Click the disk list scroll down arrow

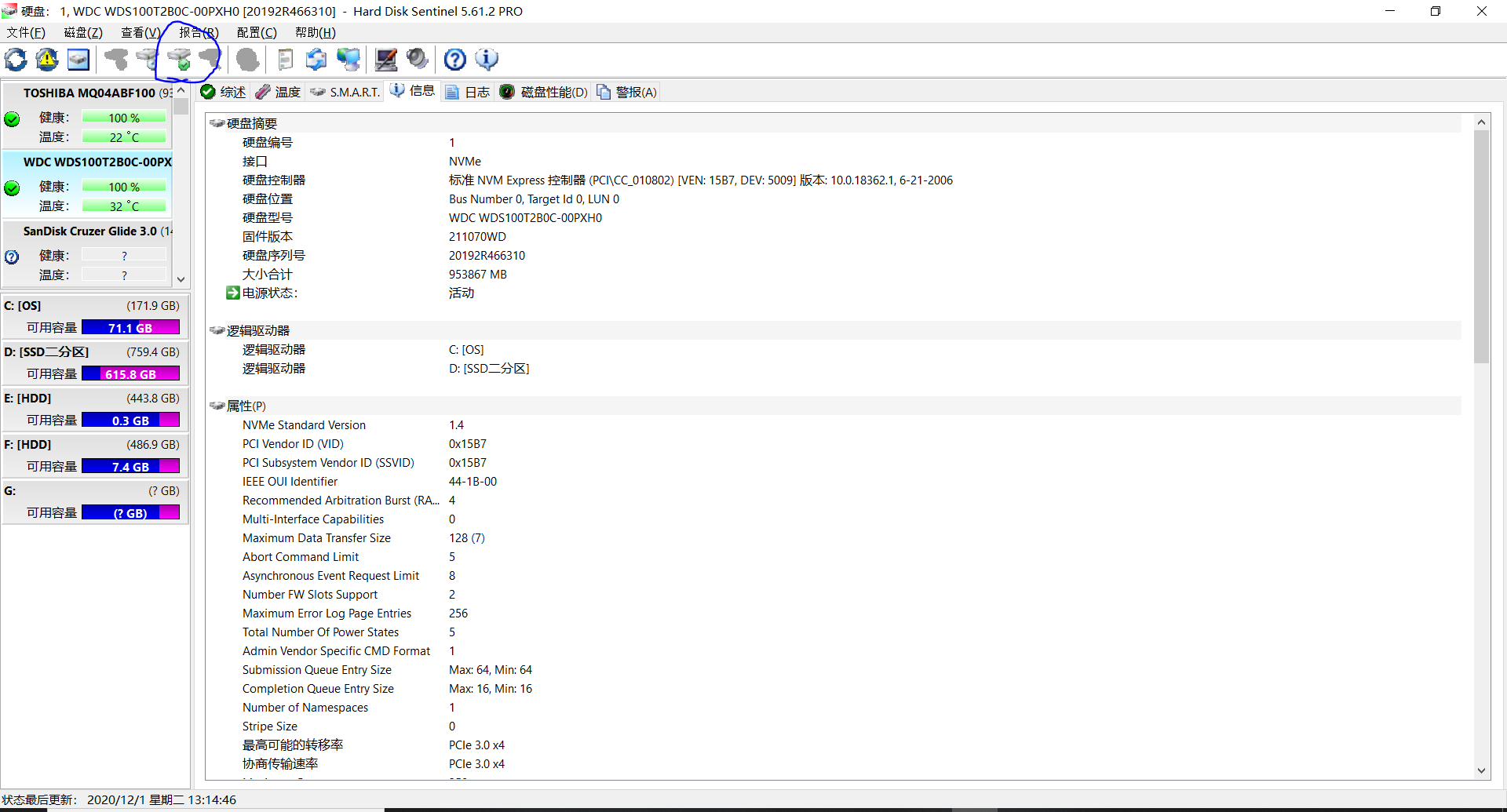tap(181, 279)
